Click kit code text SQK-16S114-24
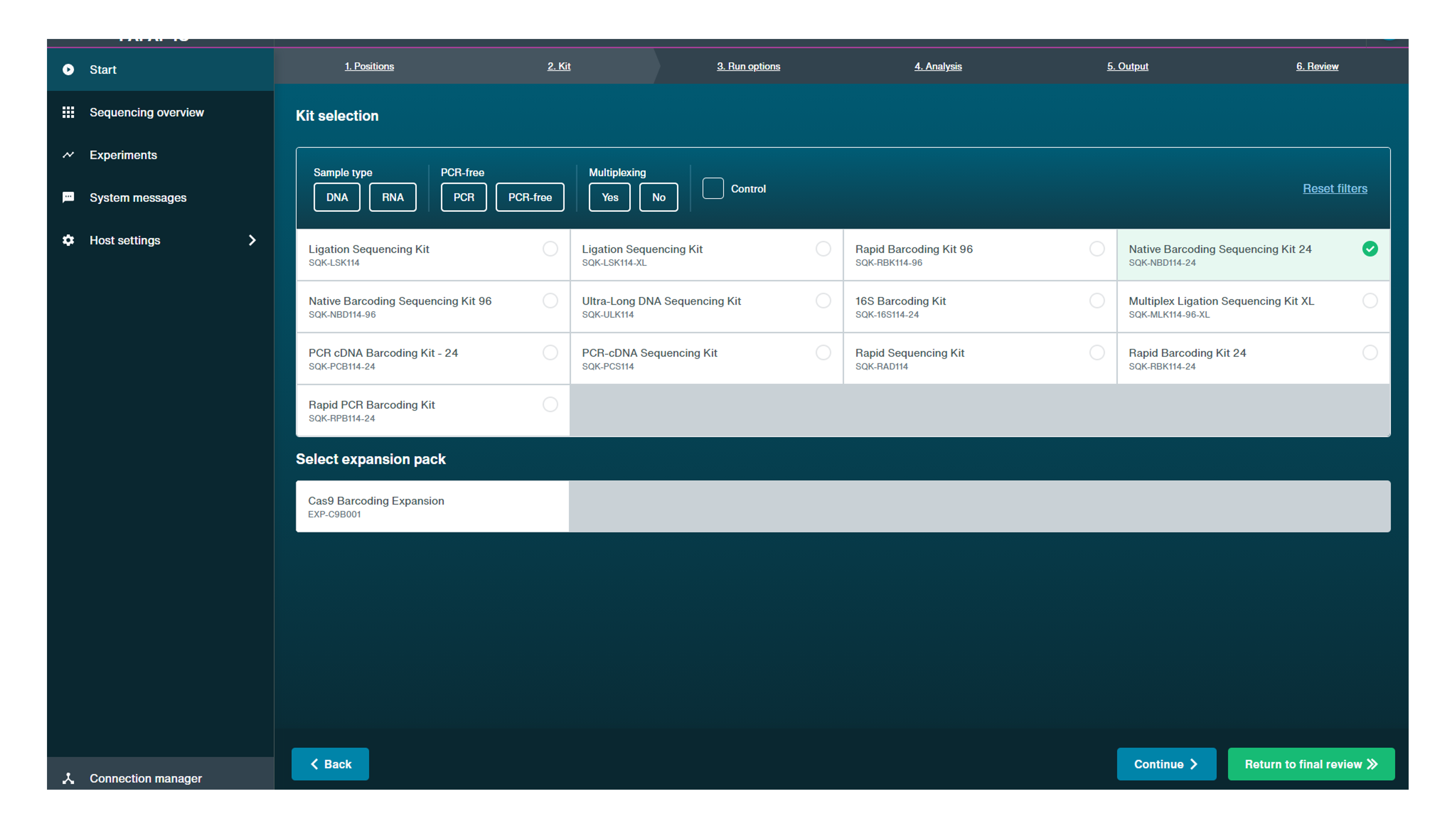This screenshot has height=829, width=1456. point(887,315)
